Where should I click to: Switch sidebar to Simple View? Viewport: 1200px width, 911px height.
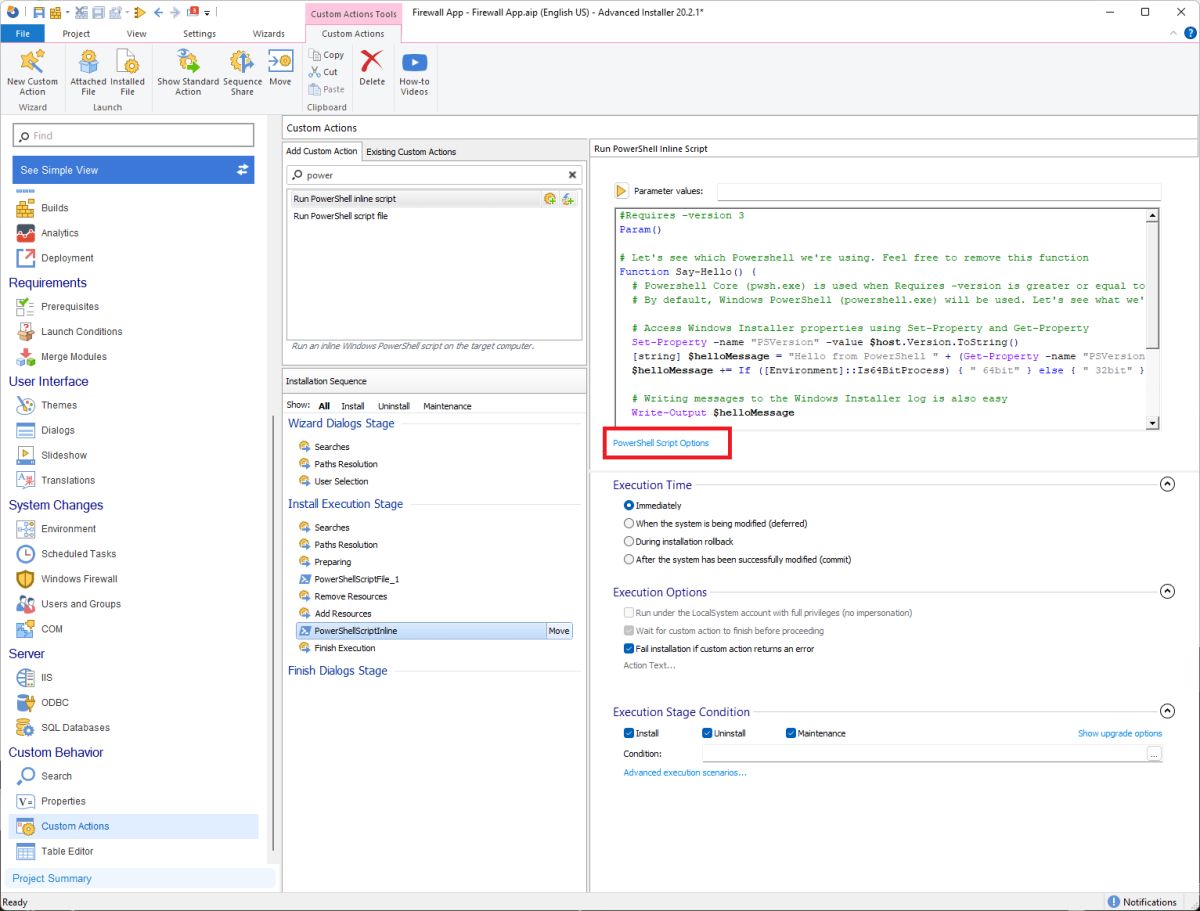coord(133,170)
